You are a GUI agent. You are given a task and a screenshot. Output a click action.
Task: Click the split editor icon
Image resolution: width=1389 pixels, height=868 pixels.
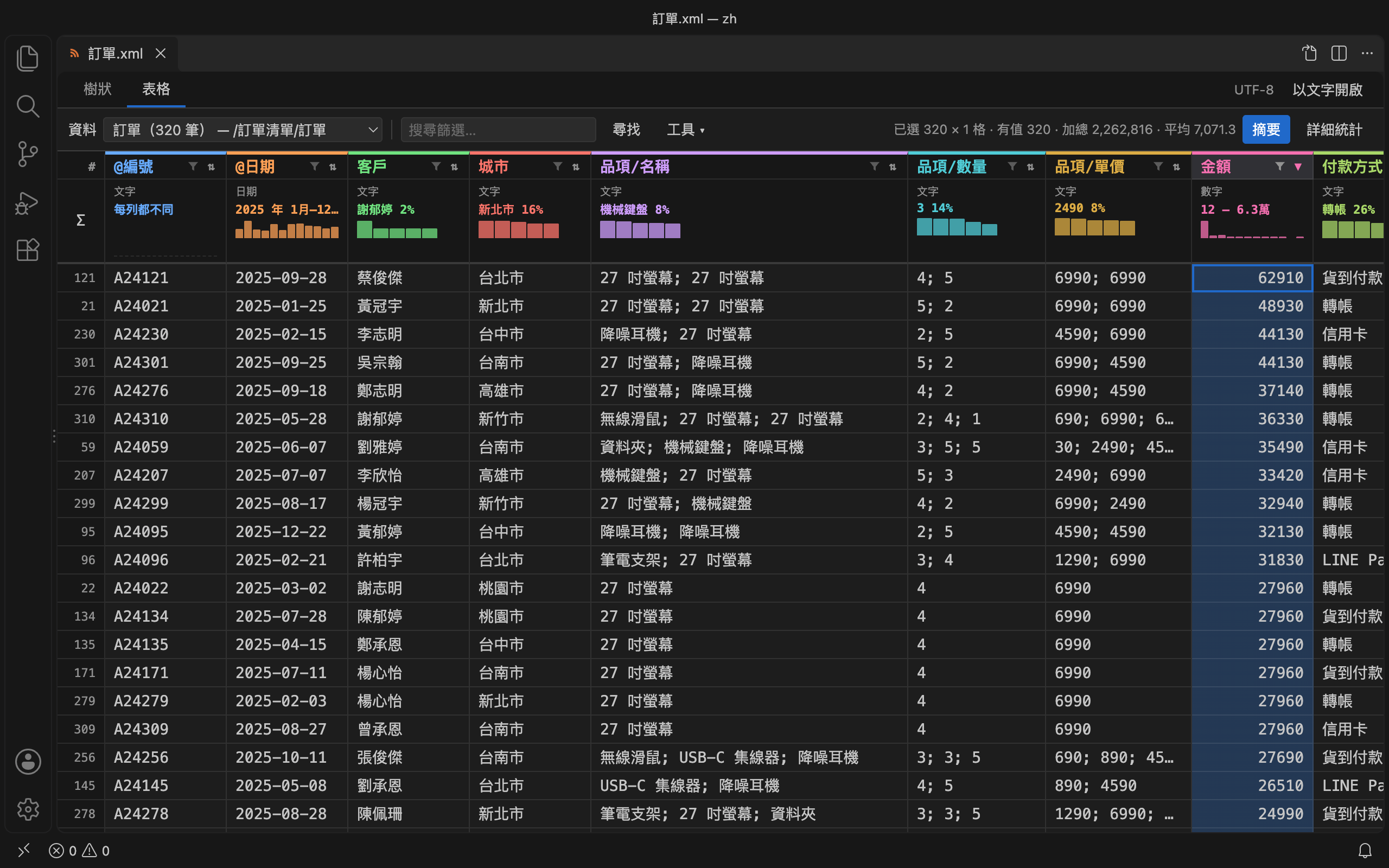point(1339,53)
